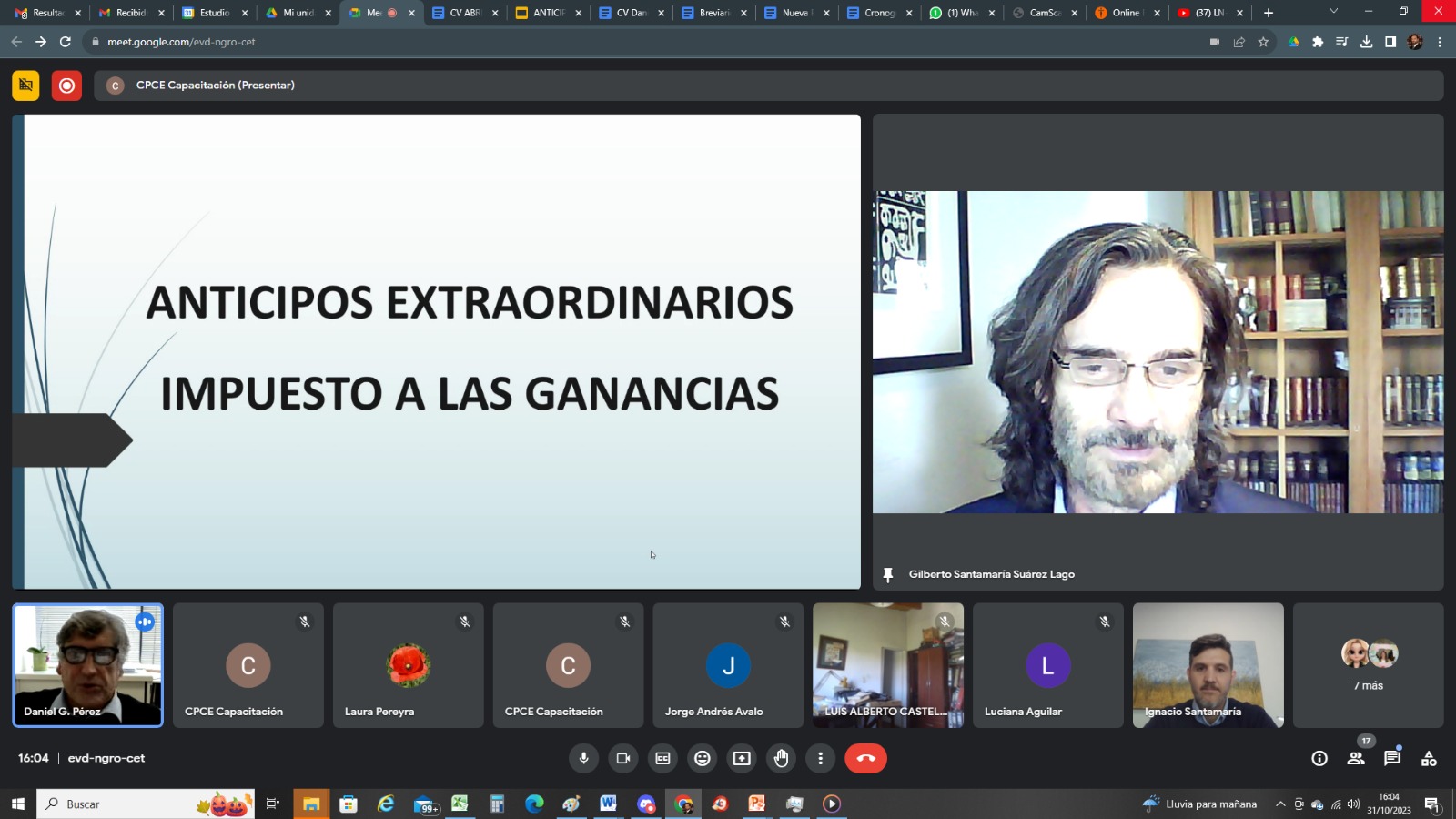Expand the '7 más' participants tile
1456x819 pixels.
point(1368,665)
